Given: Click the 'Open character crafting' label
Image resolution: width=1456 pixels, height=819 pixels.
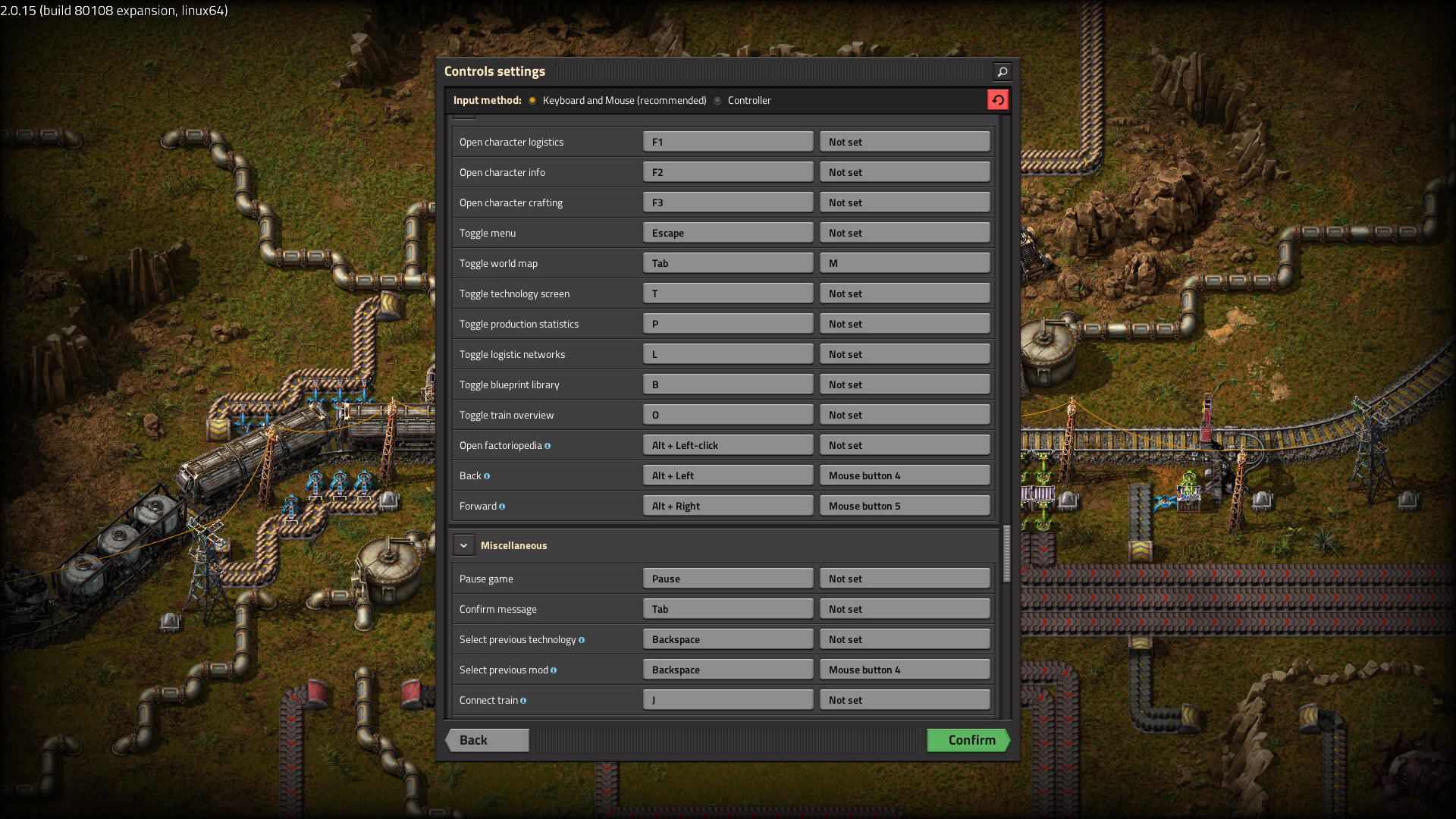Looking at the screenshot, I should click(511, 203).
